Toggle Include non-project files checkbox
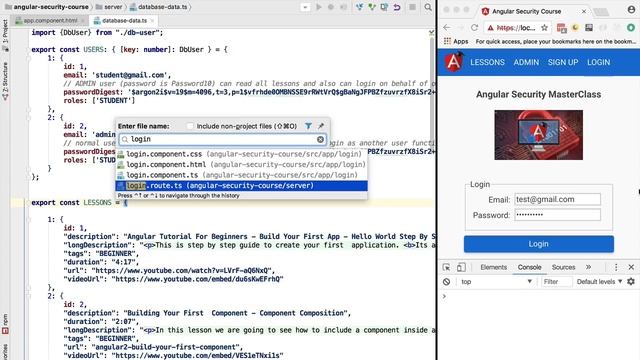The height and width of the screenshot is (360, 640). [190, 126]
